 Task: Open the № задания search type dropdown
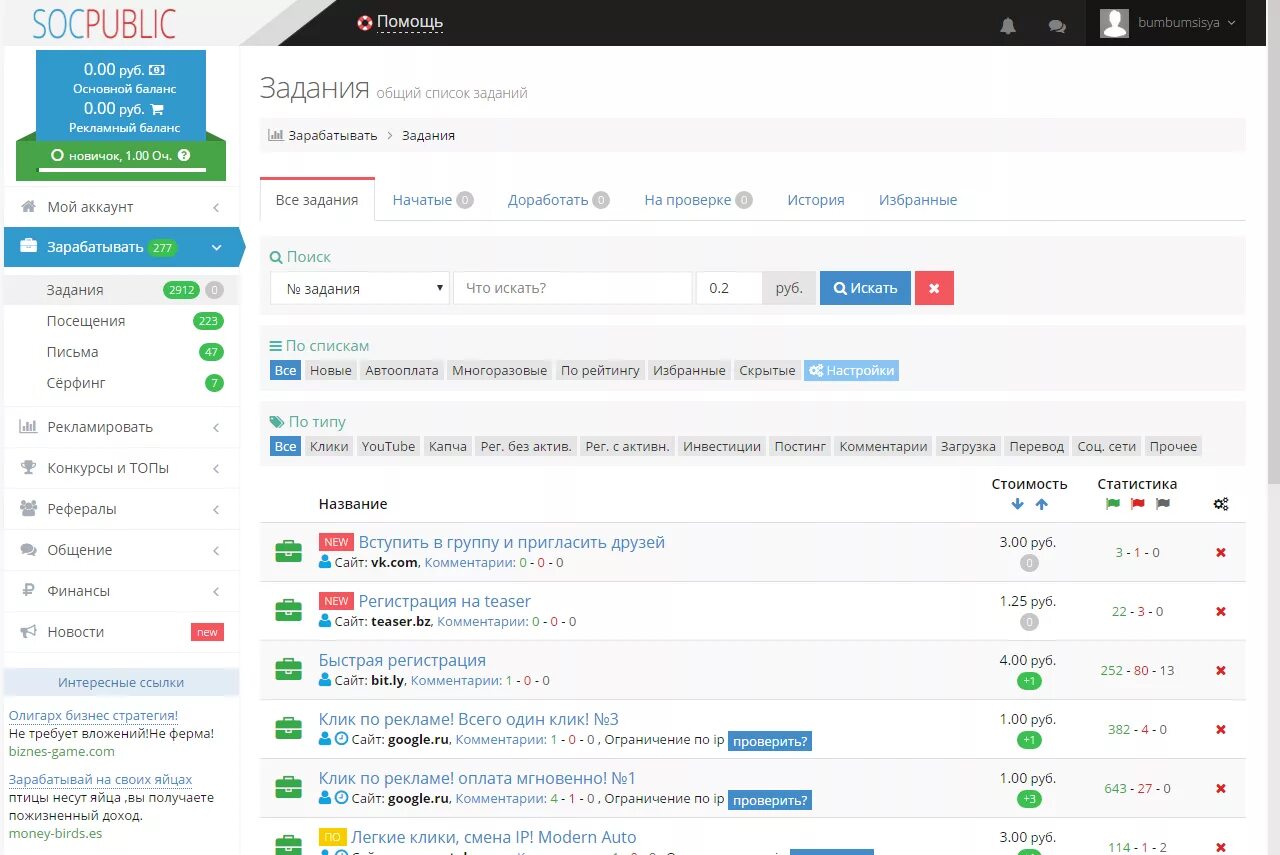[360, 288]
